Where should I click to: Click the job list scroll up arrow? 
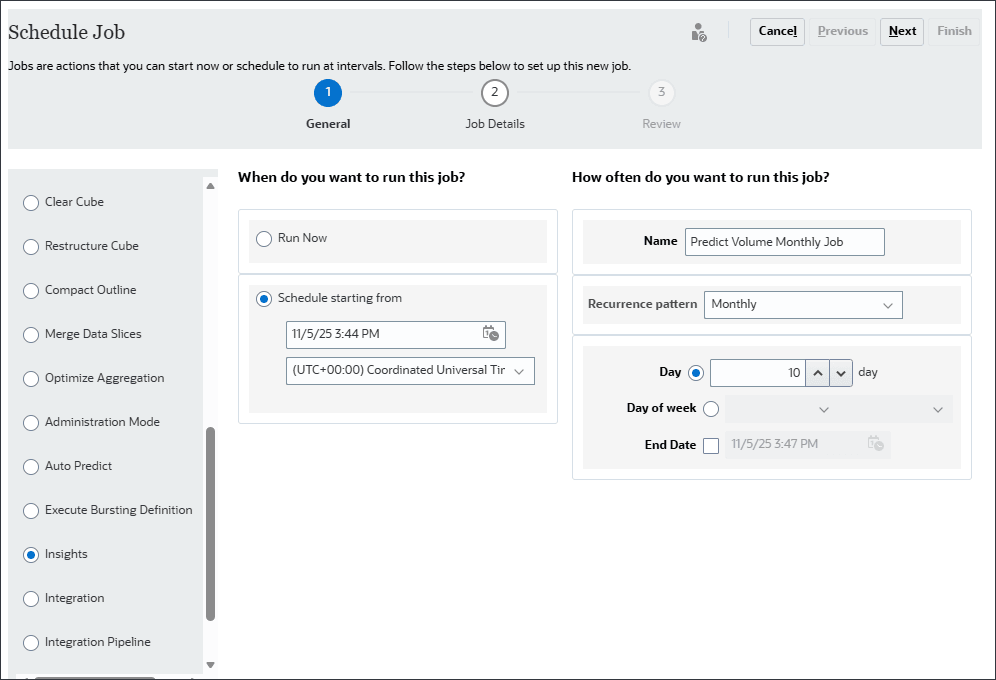(x=210, y=186)
